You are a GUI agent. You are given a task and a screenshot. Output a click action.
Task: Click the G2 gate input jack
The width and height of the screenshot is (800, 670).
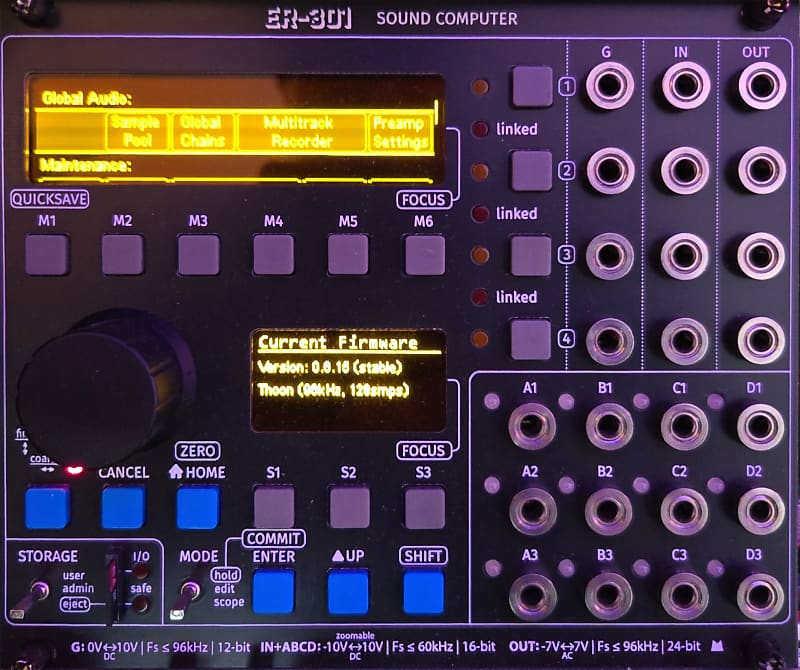point(610,170)
